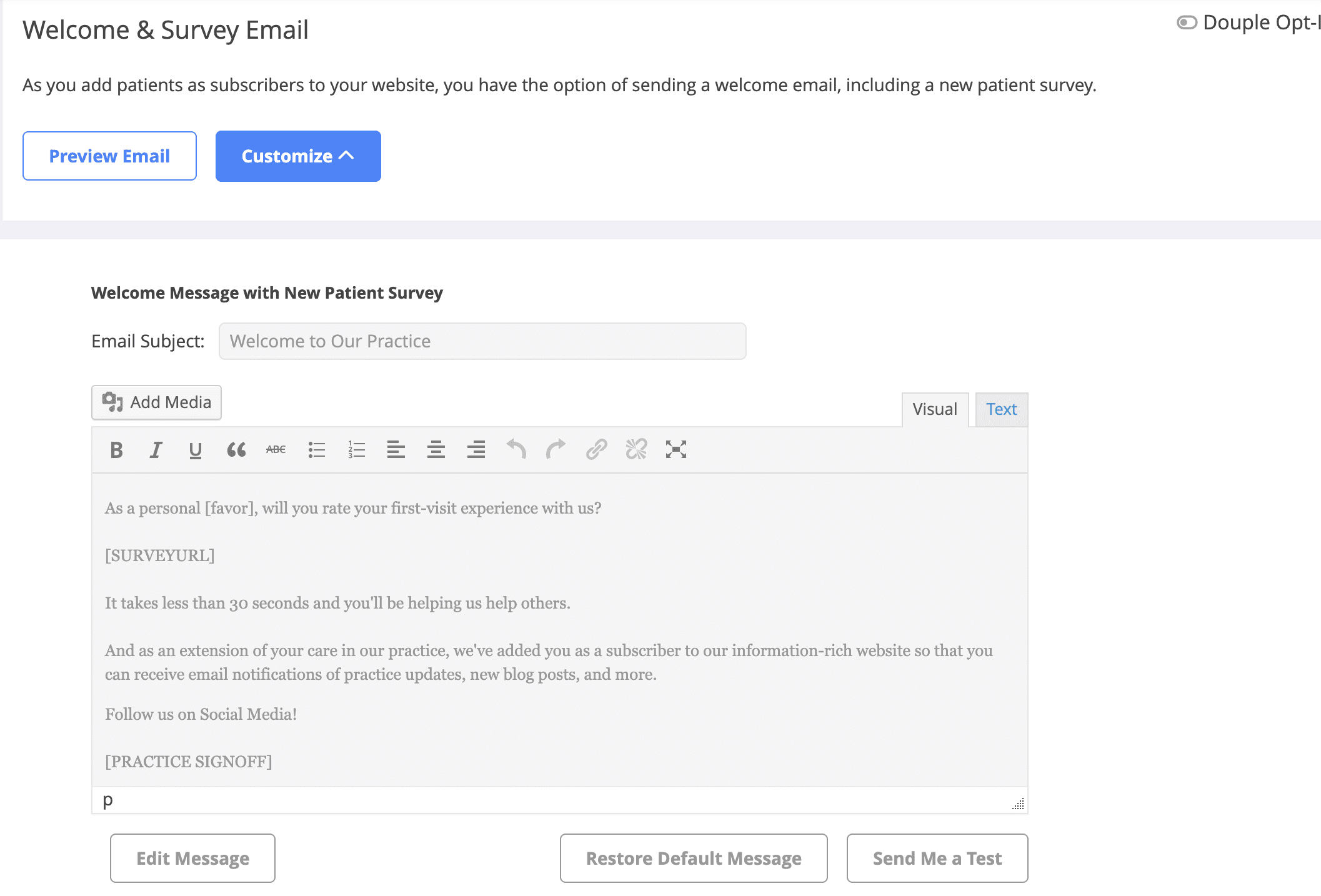Align text right
Image resolution: width=1321 pixels, height=896 pixels.
[476, 450]
